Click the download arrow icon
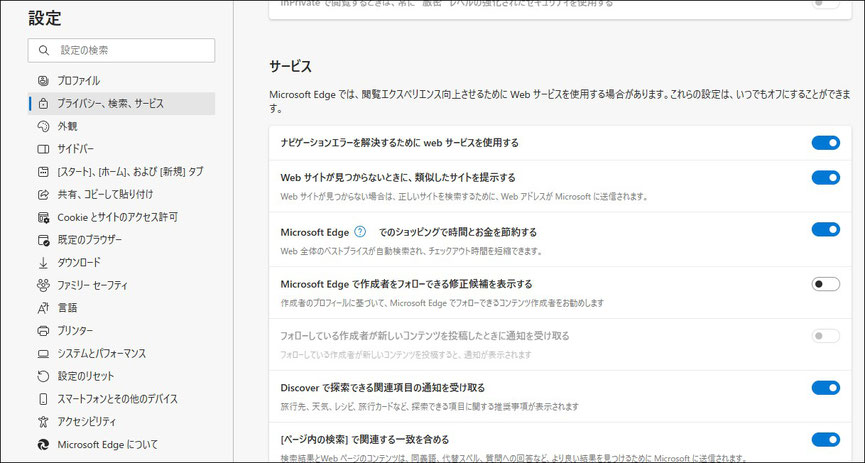The image size is (865, 463). (x=43, y=263)
